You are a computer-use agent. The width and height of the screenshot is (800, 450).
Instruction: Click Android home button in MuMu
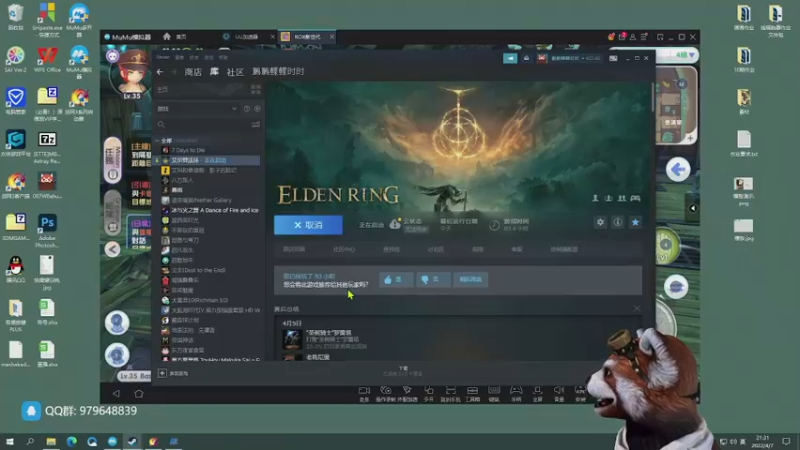(139, 393)
